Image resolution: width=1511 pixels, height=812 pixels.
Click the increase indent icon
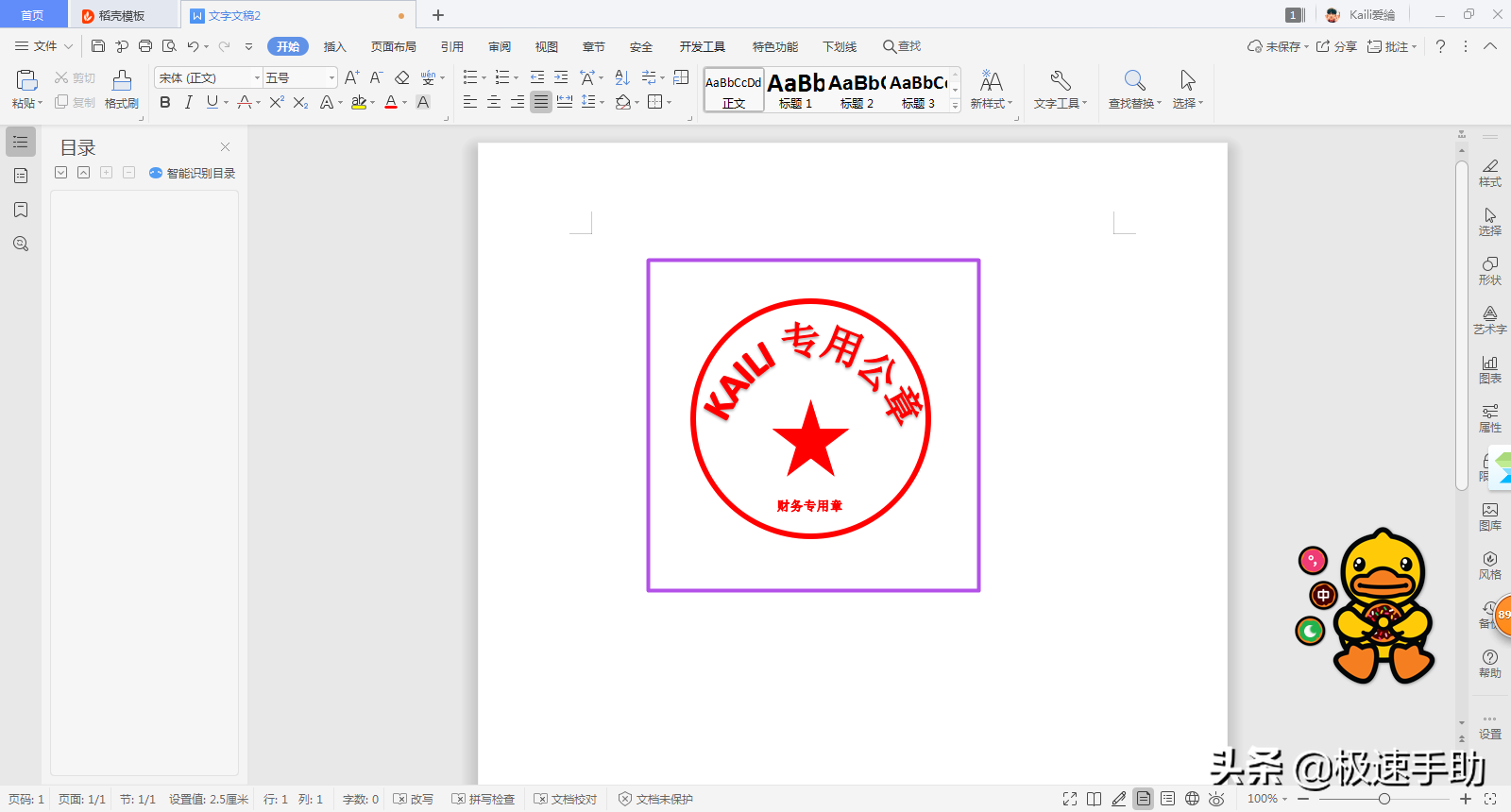pos(561,77)
